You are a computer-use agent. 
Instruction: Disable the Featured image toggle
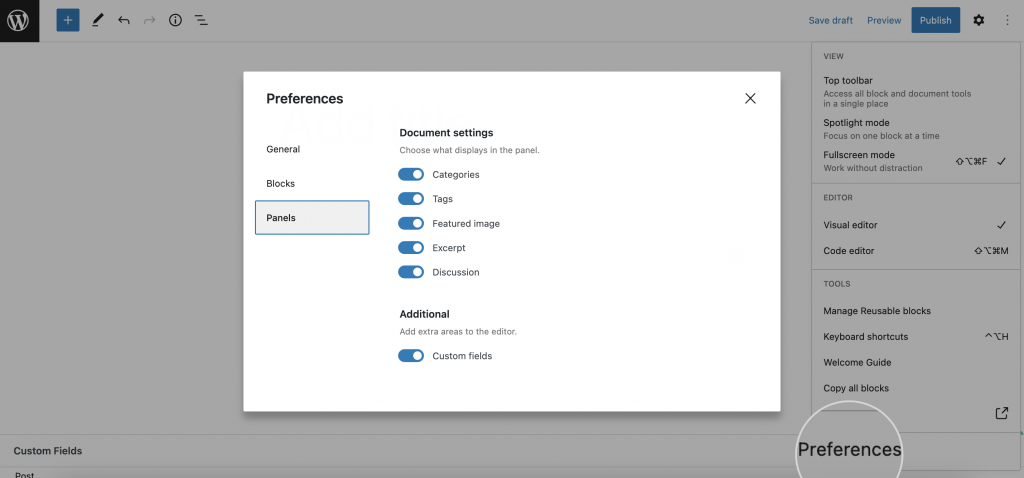point(411,223)
